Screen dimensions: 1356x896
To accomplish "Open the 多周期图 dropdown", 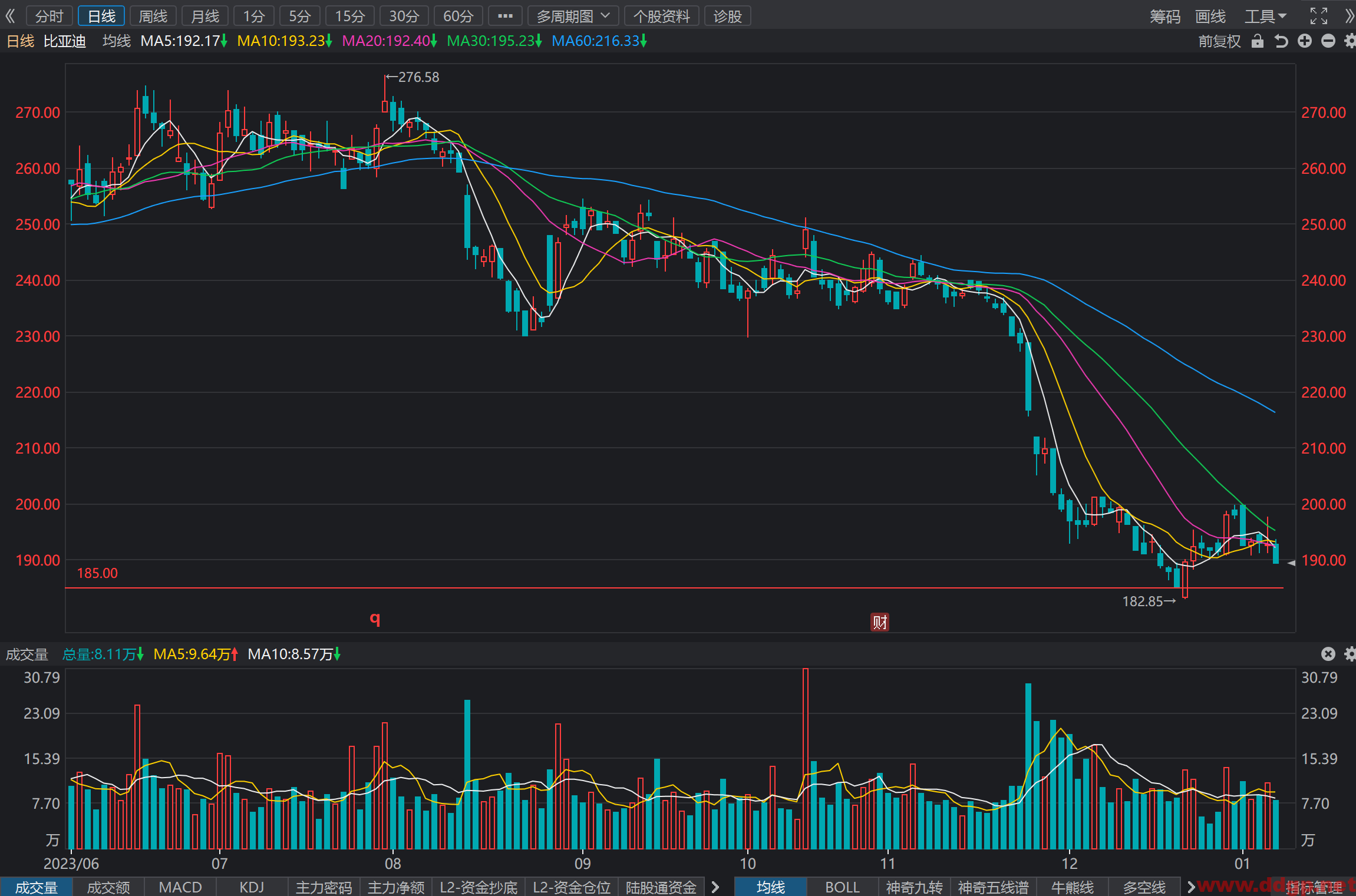I will coord(573,16).
